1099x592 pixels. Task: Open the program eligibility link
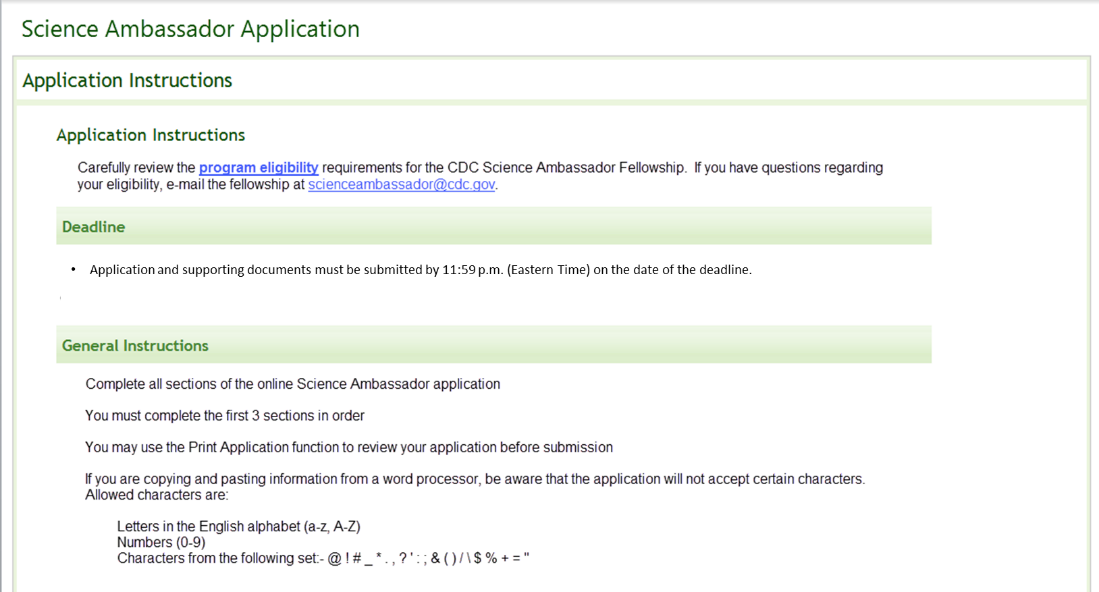258,168
